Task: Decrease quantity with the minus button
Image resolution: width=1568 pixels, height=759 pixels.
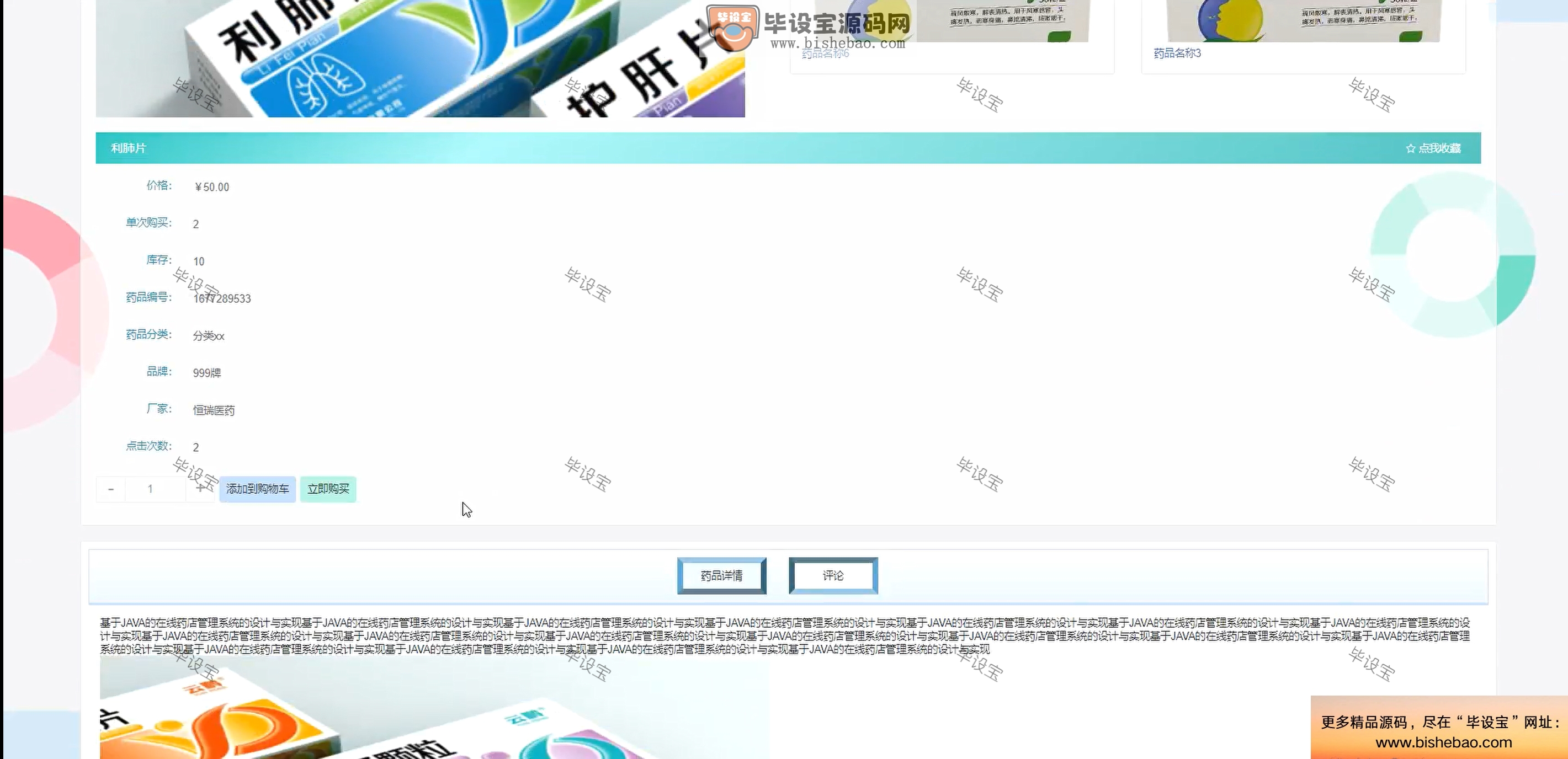Action: pos(111,489)
